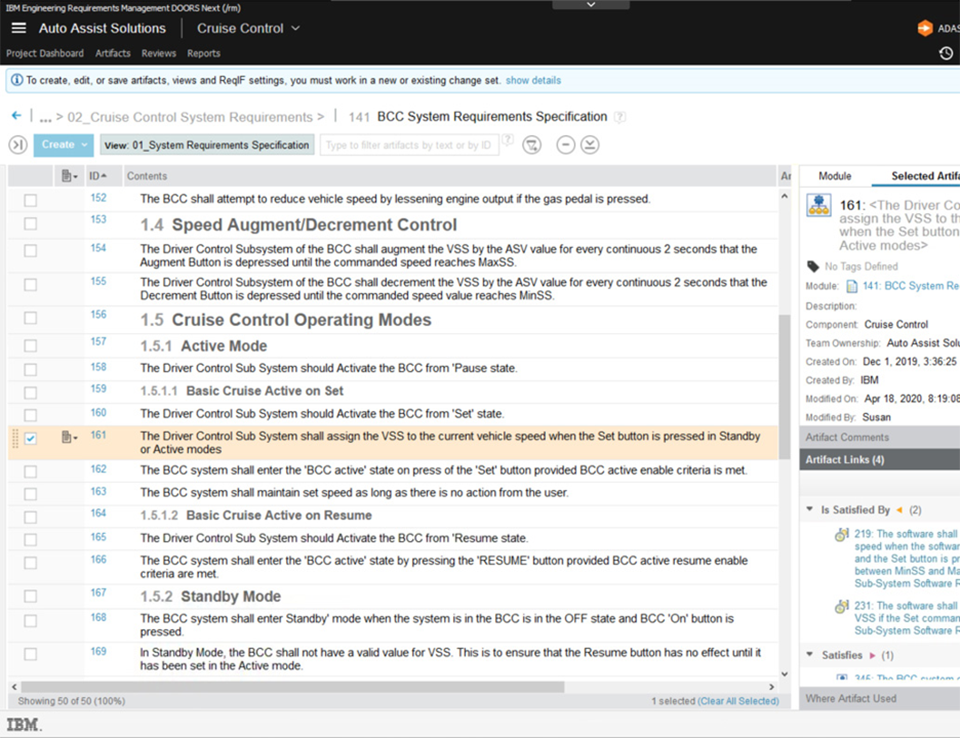Click help icon beside module title
This screenshot has width=960, height=738.
(x=620, y=116)
